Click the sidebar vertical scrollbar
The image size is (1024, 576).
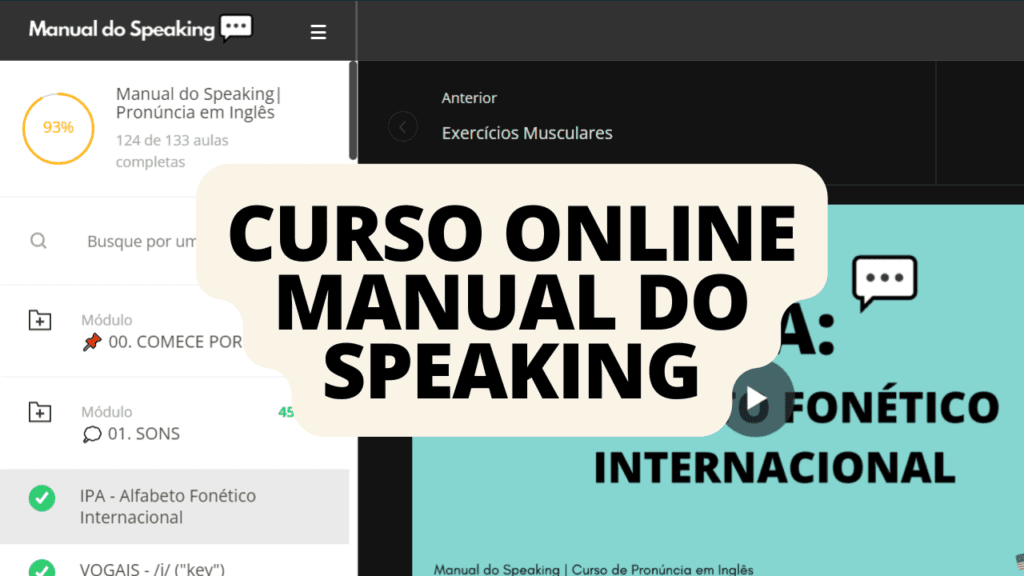352,110
